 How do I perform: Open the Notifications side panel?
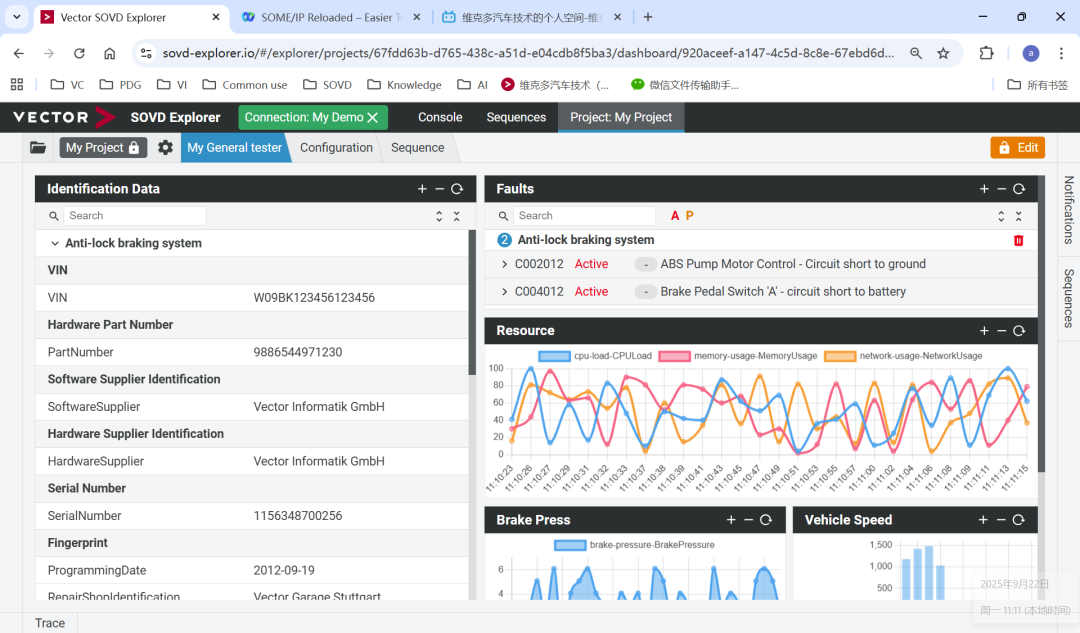tap(1068, 210)
